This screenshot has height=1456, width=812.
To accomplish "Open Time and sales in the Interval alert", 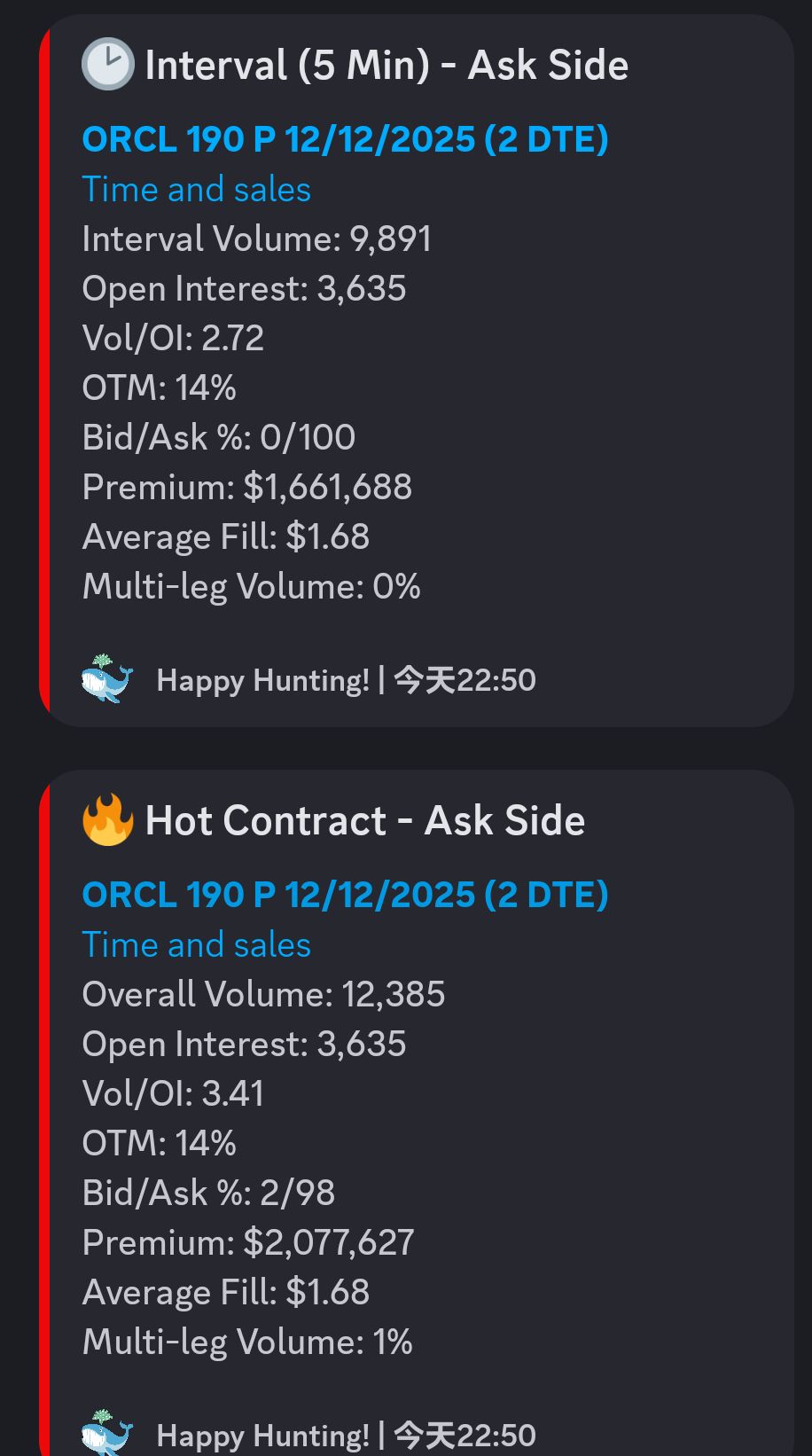I will point(196,190).
